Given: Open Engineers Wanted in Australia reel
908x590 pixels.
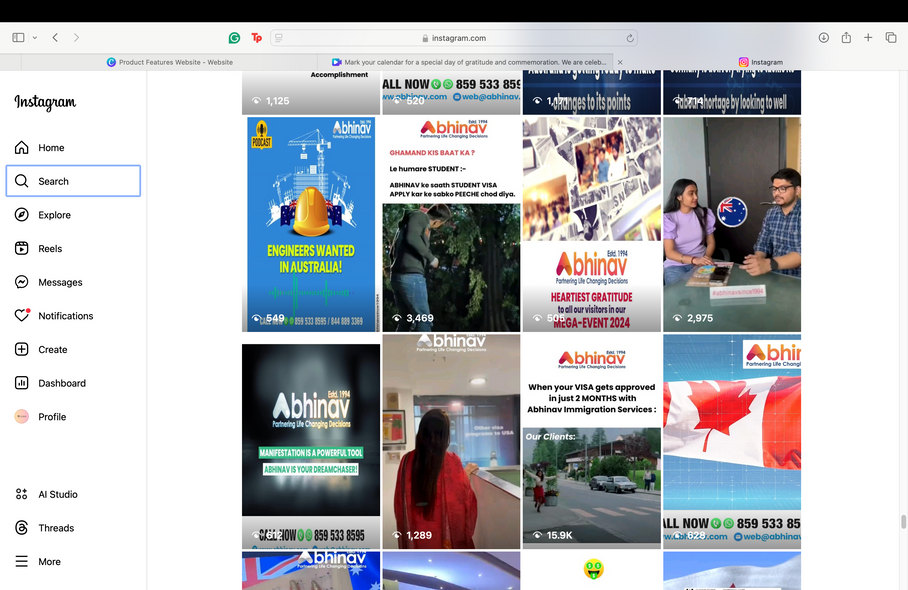Looking at the screenshot, I should tap(311, 224).
